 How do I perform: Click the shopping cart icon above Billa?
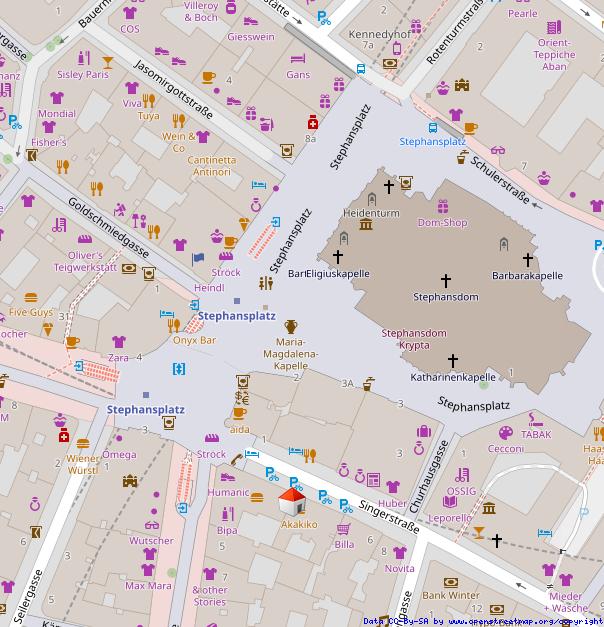pyautogui.click(x=344, y=529)
